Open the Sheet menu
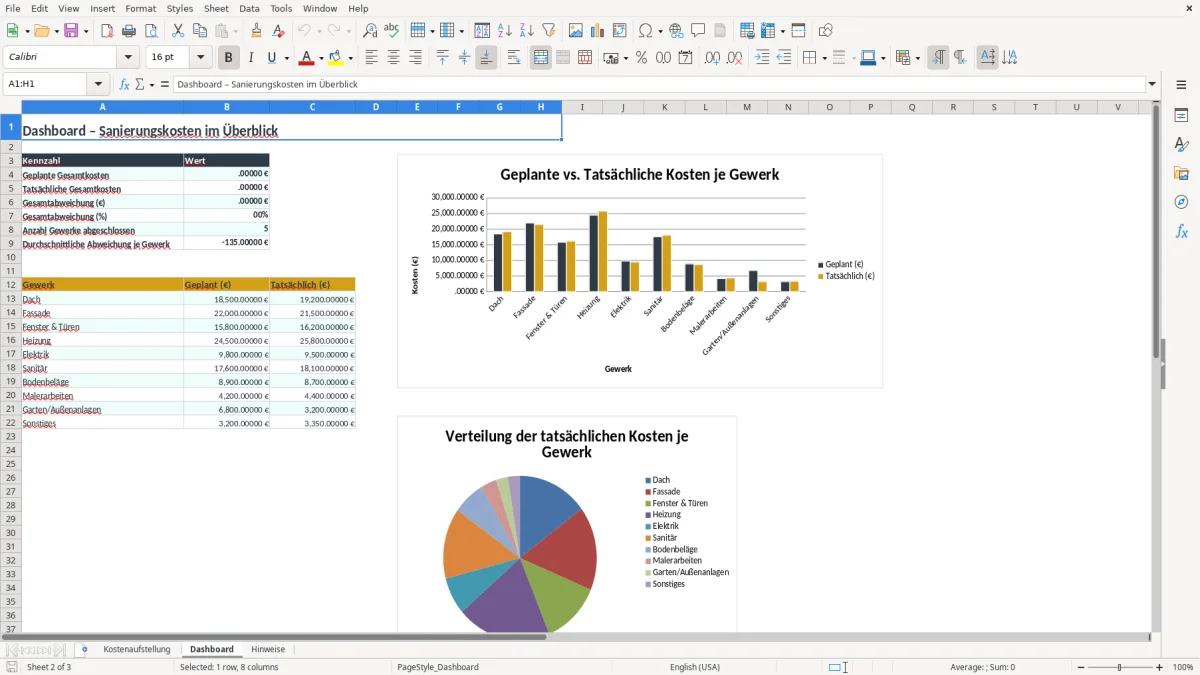Screen dimensions: 1200x675 216,8
